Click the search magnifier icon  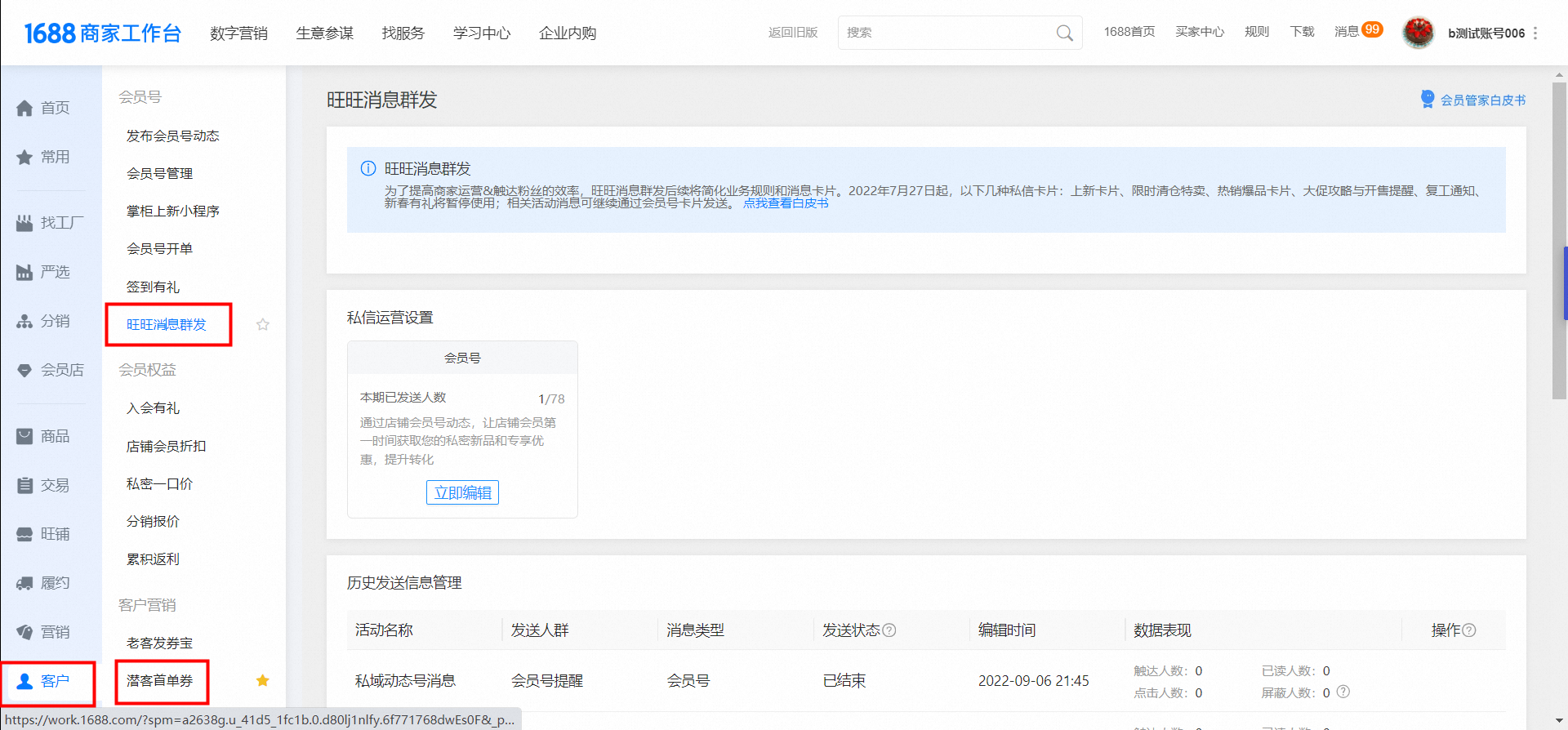click(1064, 33)
